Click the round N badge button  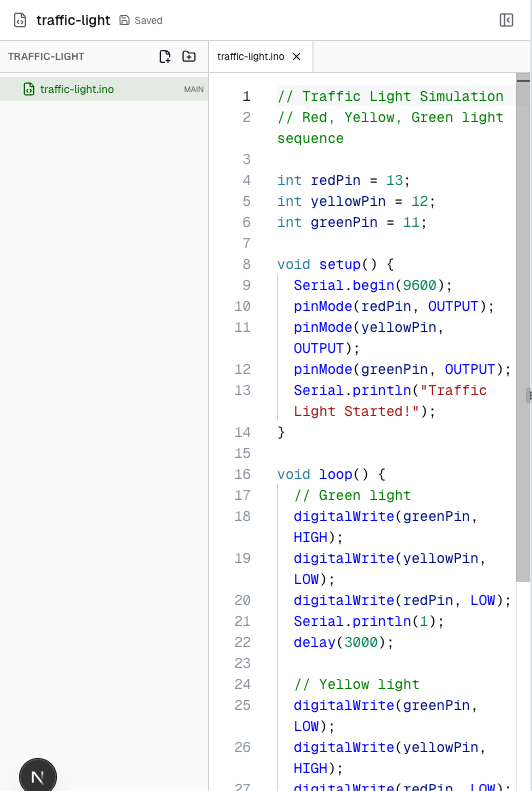point(38,776)
